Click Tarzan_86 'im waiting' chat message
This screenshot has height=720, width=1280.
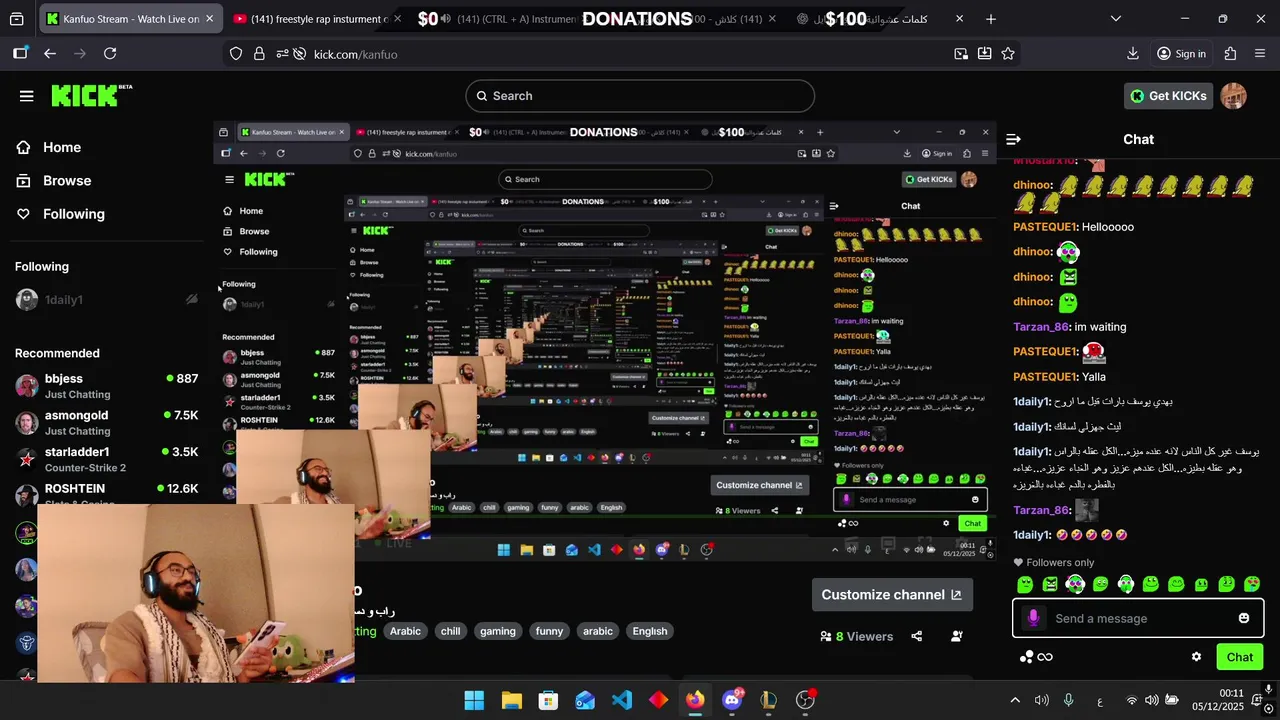(1070, 327)
